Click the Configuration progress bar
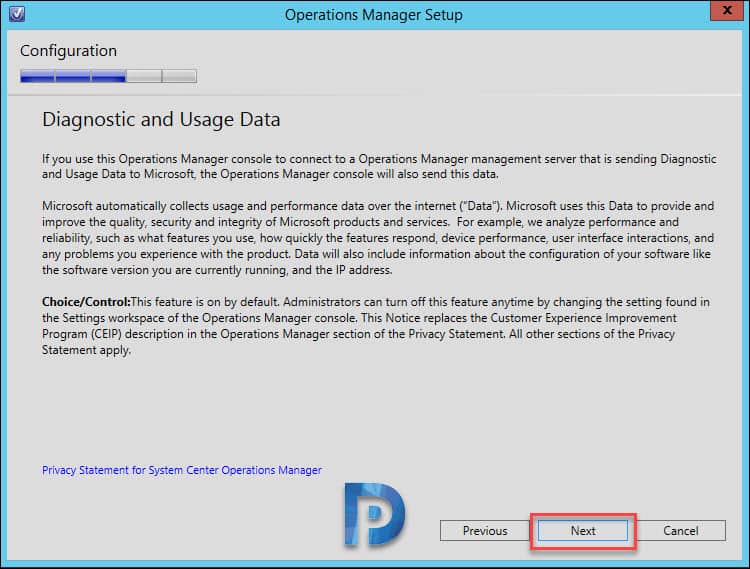Viewport: 750px width, 569px height. click(108, 76)
